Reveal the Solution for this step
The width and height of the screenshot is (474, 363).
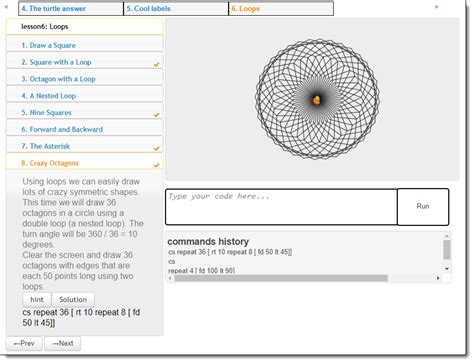(x=73, y=300)
